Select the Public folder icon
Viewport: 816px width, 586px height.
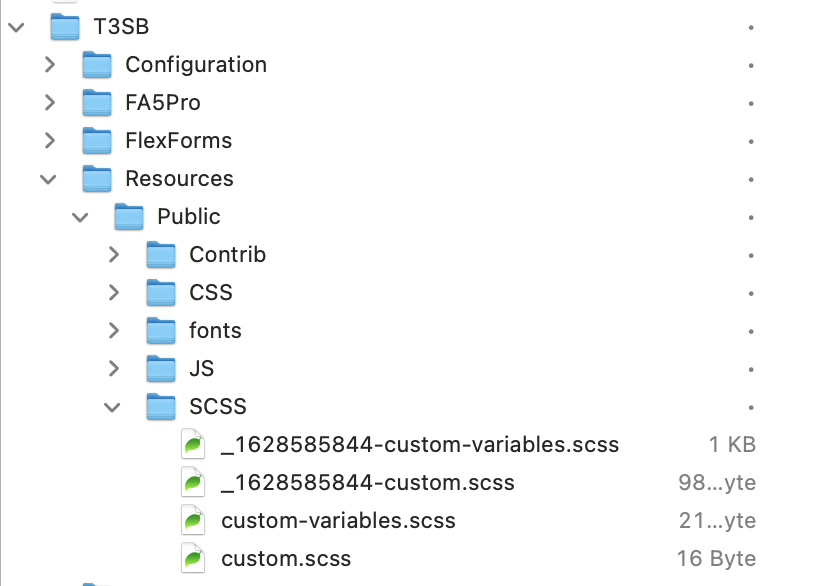pos(129,216)
